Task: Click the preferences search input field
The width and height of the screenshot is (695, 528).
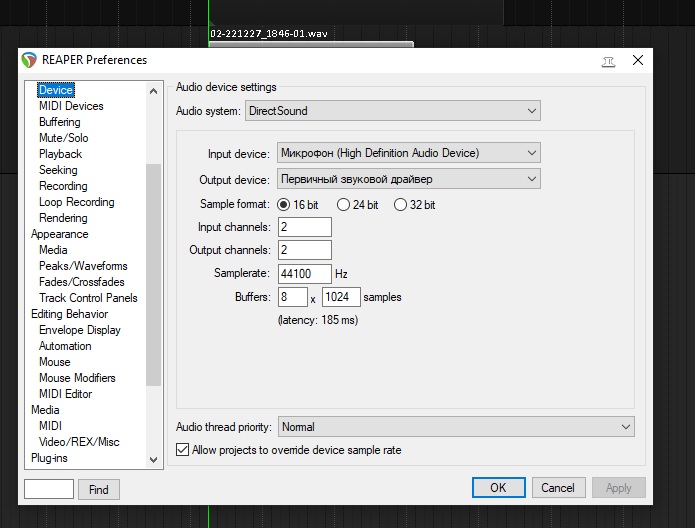Action: tap(49, 489)
